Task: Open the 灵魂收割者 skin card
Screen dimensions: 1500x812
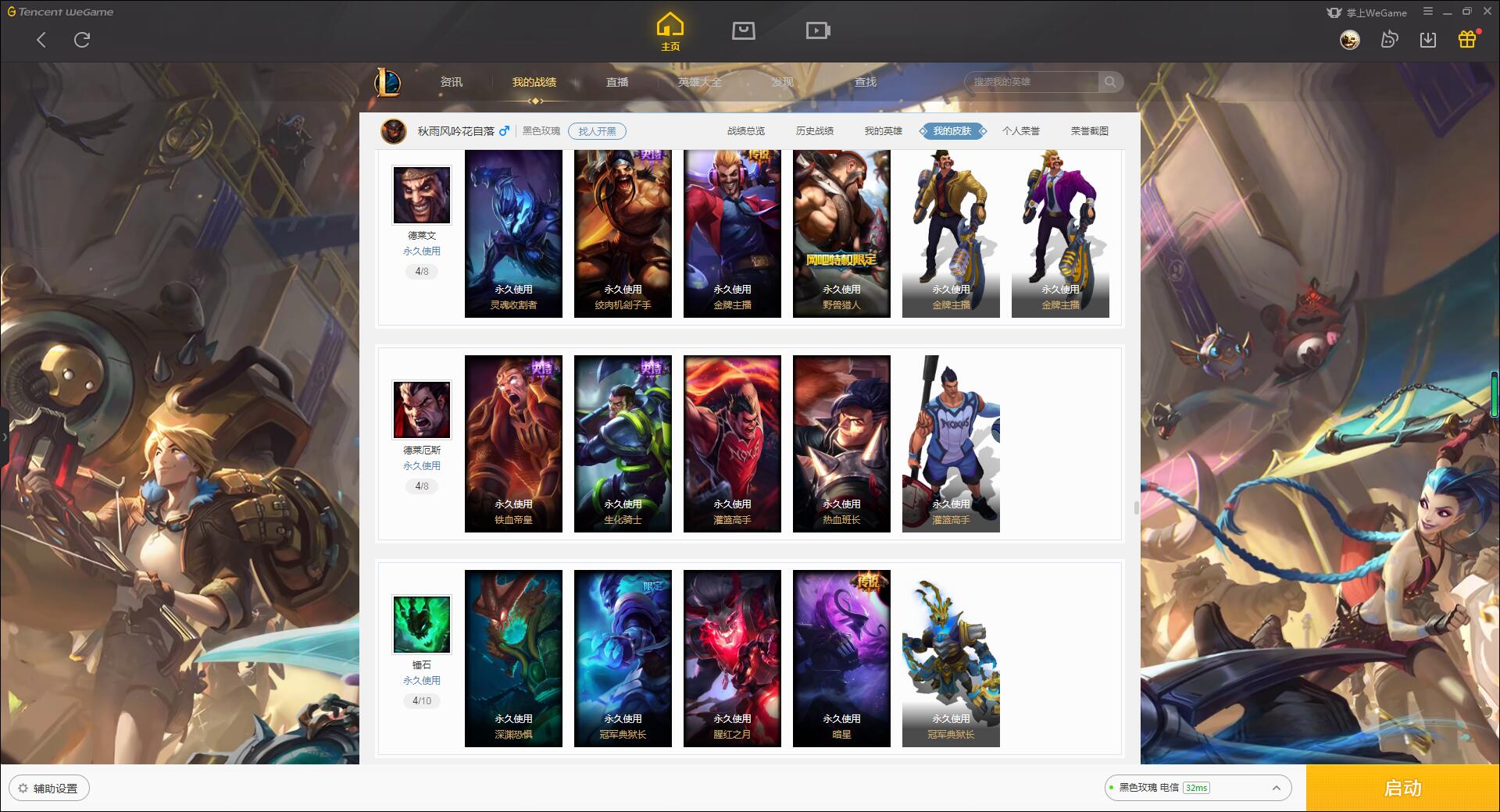Action: click(x=513, y=233)
